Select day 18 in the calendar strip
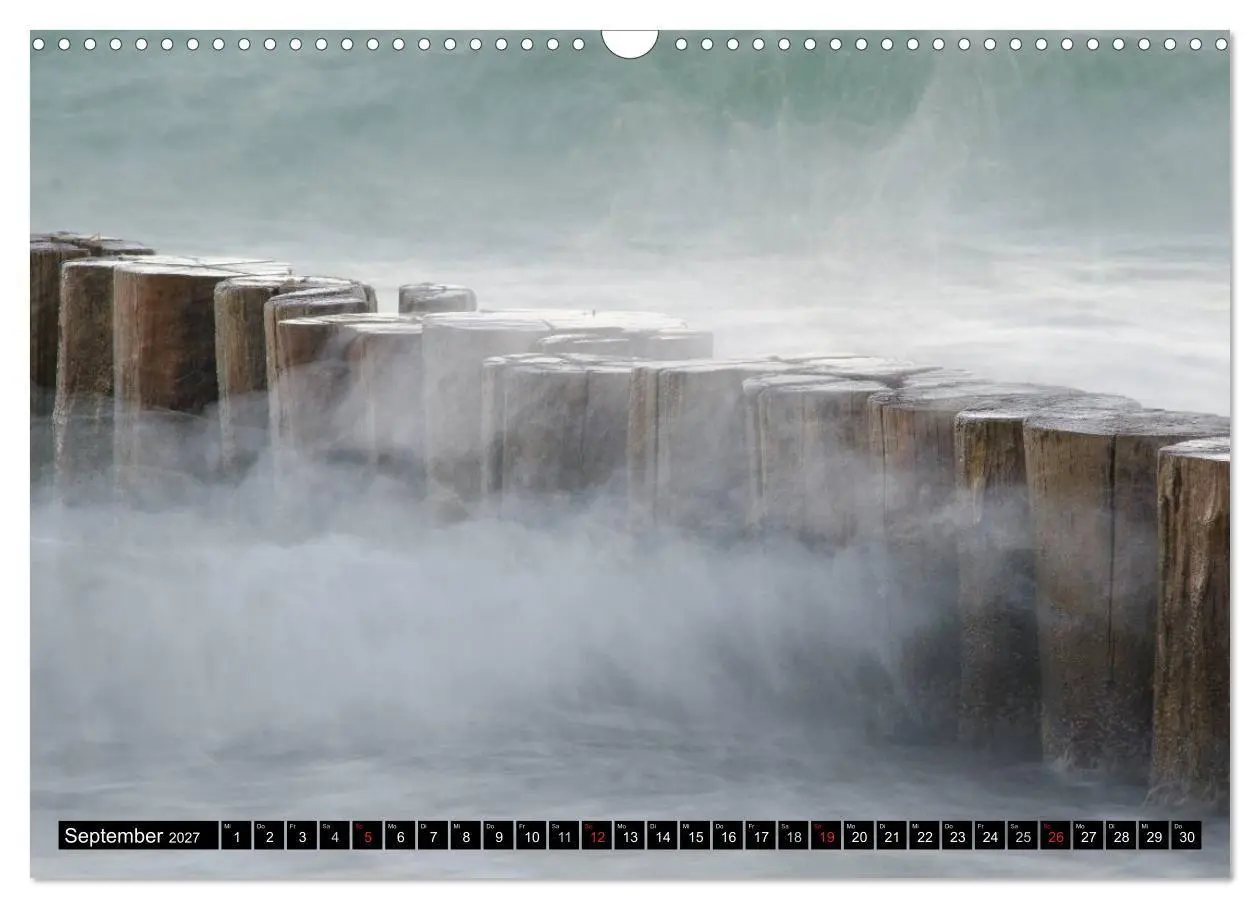The image size is (1260, 908). pos(793,836)
